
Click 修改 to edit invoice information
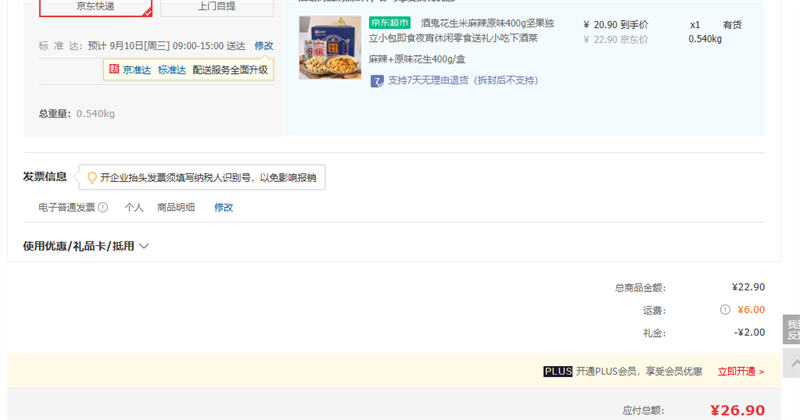[x=223, y=208]
